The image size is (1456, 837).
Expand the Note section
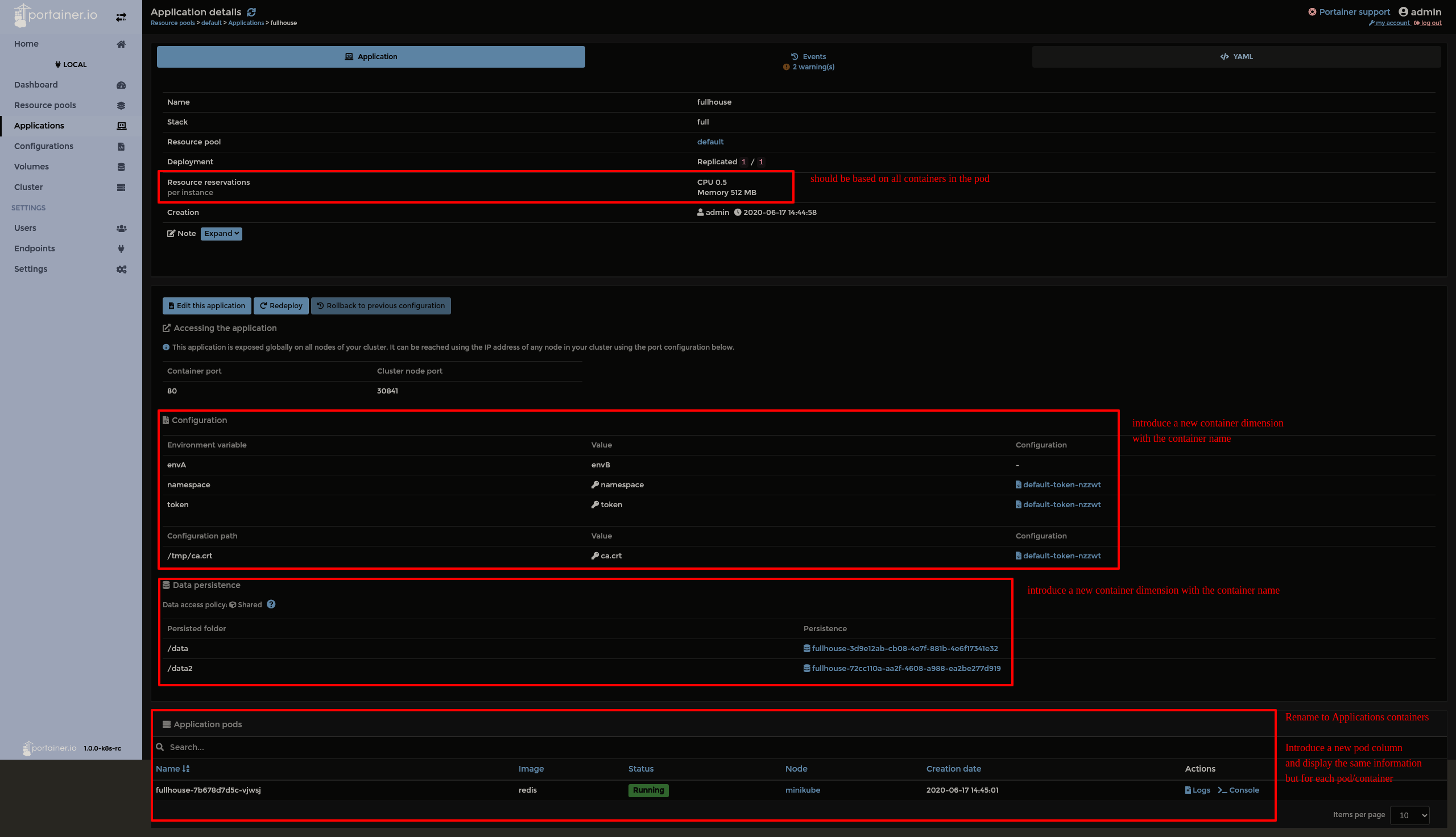coord(221,233)
